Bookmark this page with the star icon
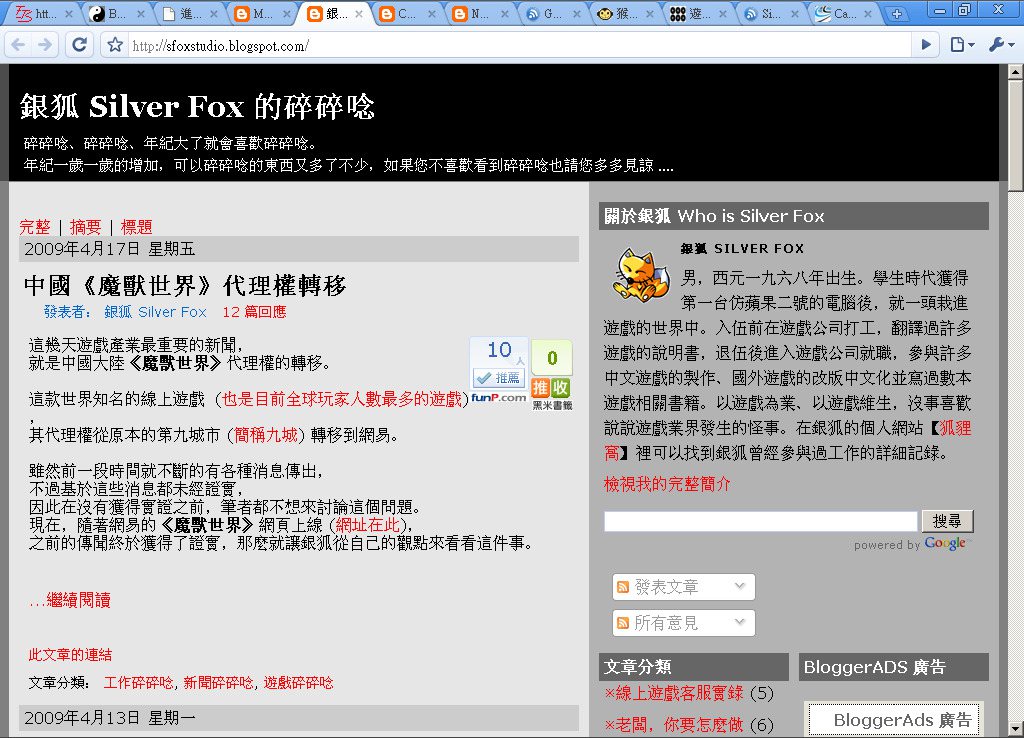This screenshot has width=1024, height=738. (115, 45)
